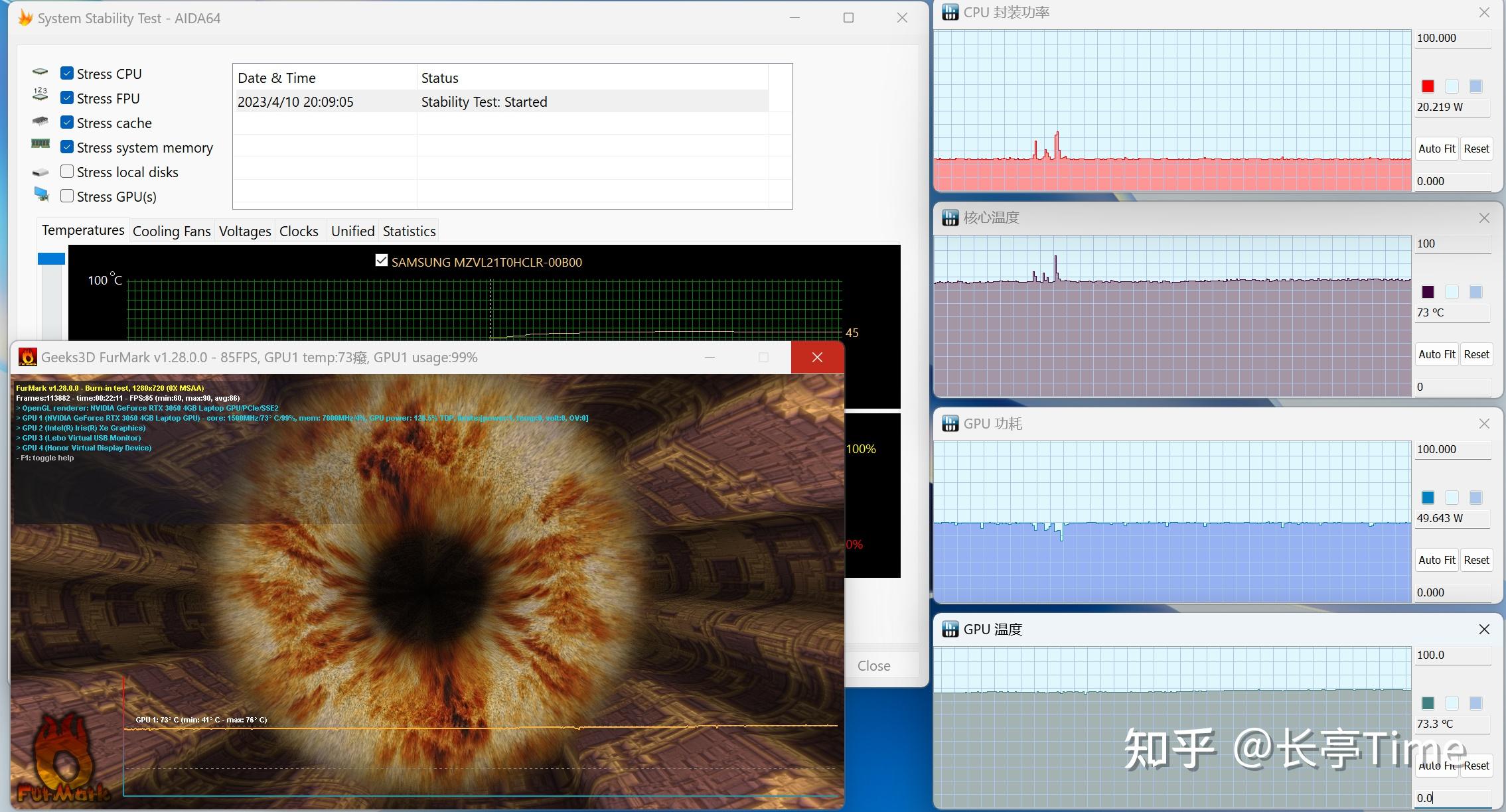Viewport: 1506px width, 812px height.
Task: Close the GPU 温度 monitor window
Action: [x=1484, y=629]
